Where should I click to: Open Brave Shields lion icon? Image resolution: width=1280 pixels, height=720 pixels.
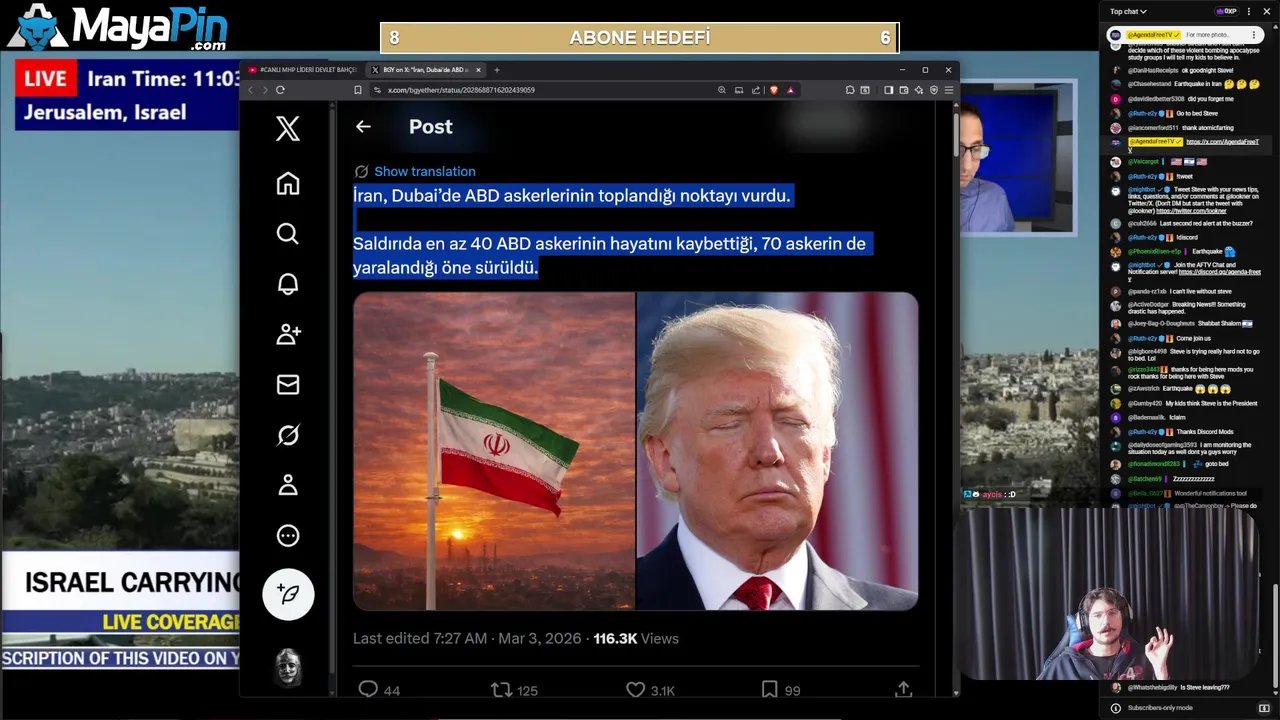773,90
